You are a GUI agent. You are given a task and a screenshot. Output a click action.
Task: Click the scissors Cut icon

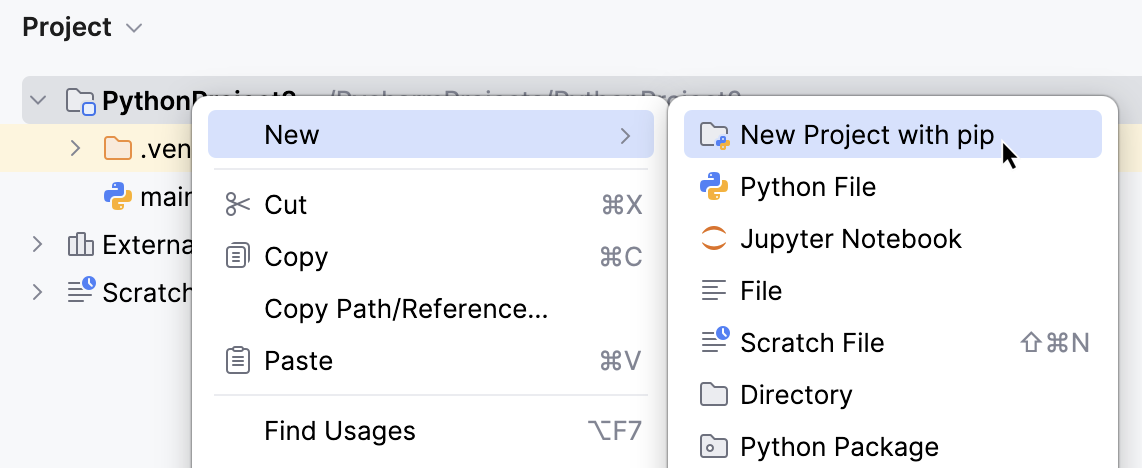tap(237, 205)
